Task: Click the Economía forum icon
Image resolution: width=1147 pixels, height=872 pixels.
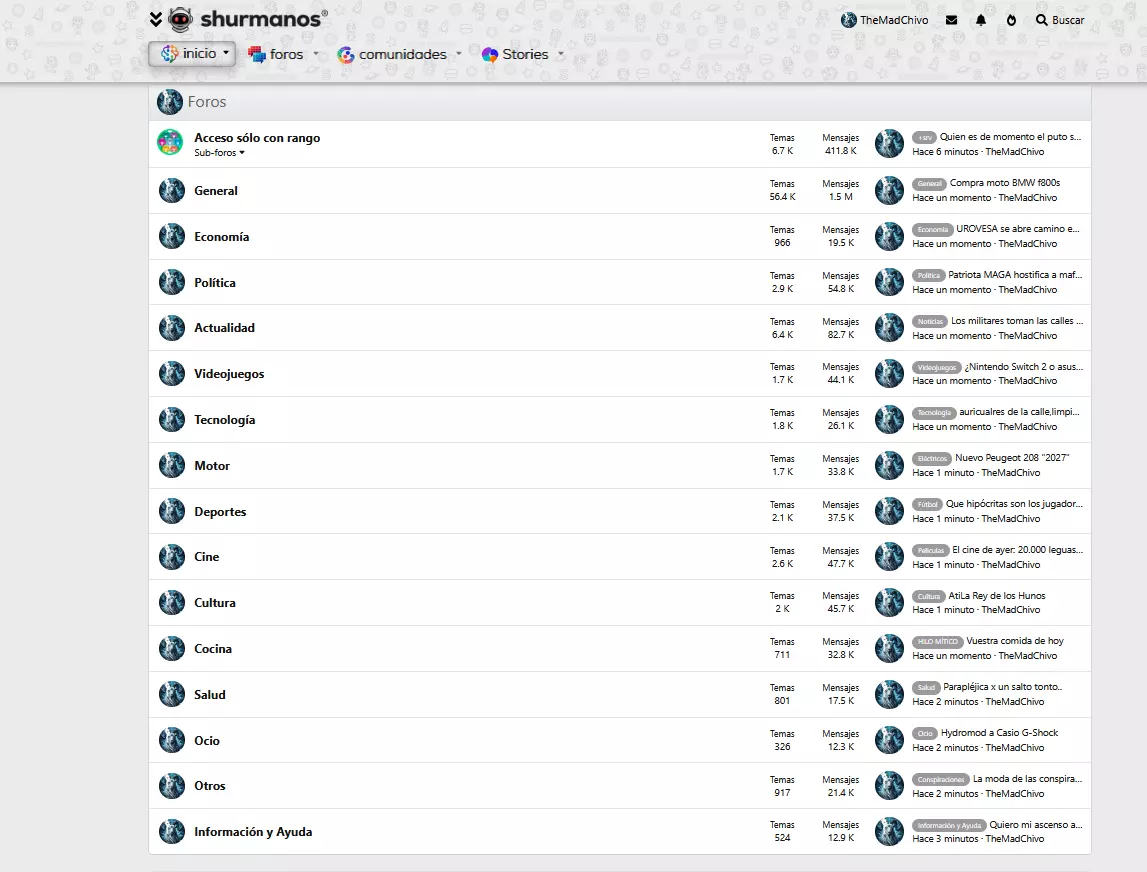Action: pos(172,236)
